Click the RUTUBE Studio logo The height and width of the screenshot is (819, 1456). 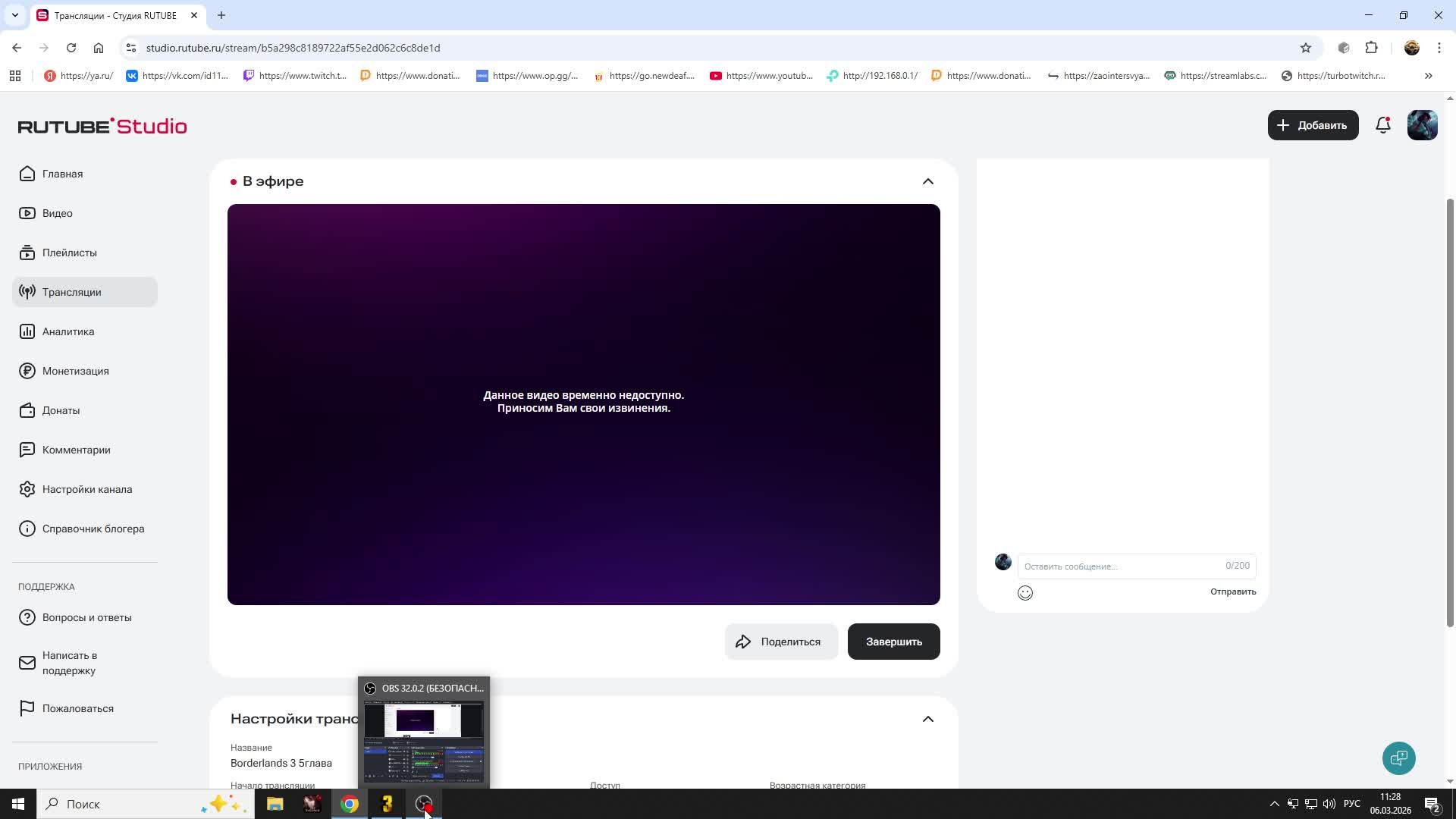pos(102,126)
